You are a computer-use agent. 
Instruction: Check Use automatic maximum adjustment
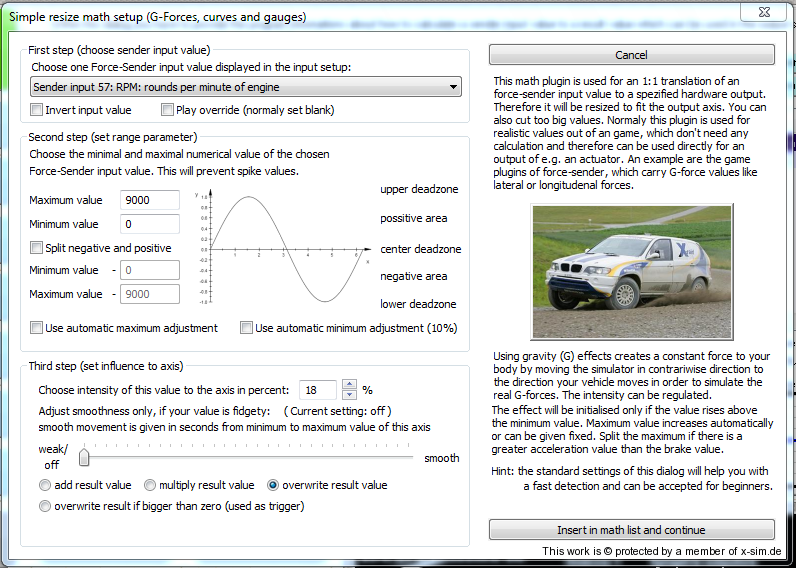tap(37, 328)
